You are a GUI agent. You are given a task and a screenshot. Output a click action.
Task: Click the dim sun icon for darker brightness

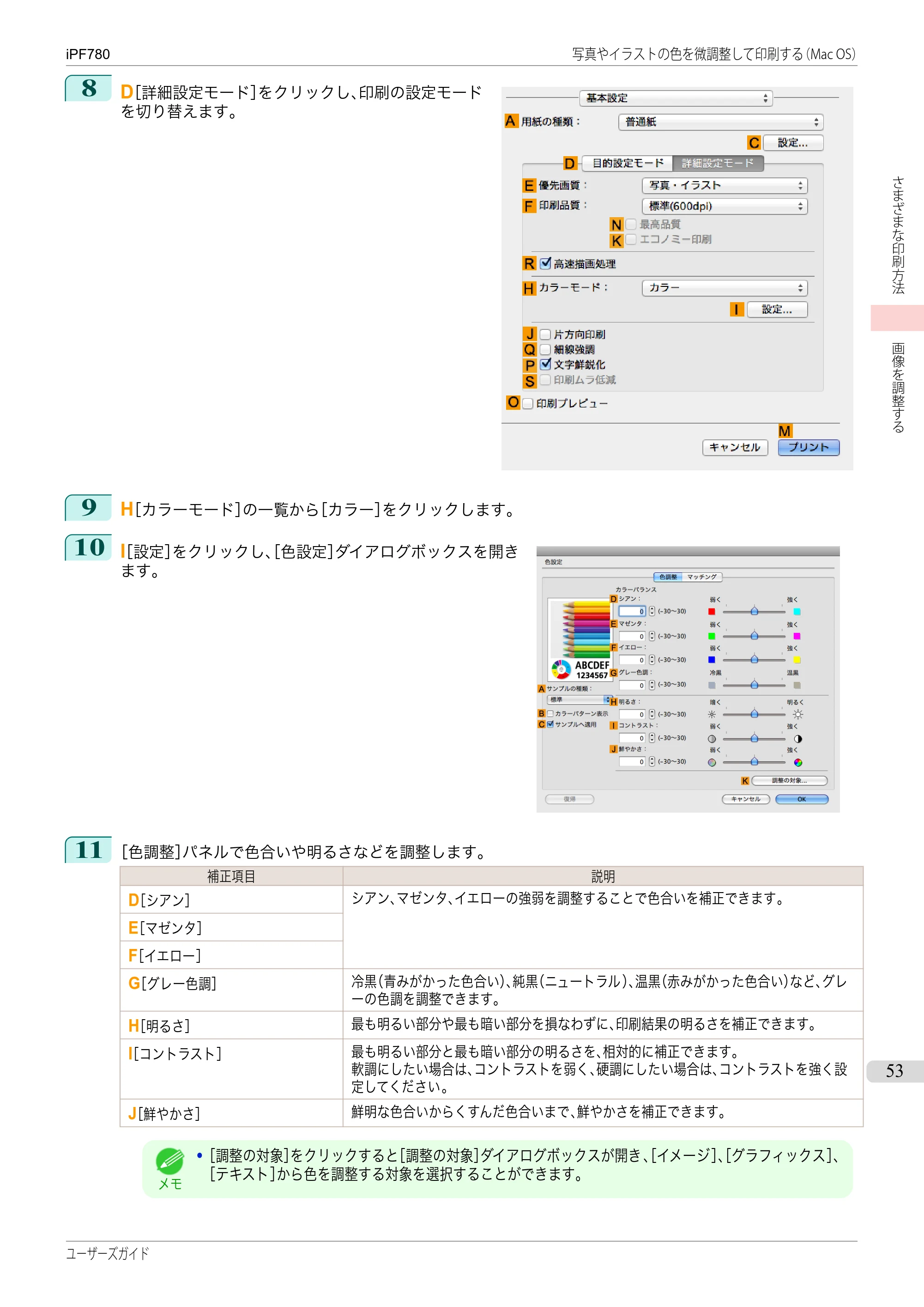pyautogui.click(x=712, y=714)
